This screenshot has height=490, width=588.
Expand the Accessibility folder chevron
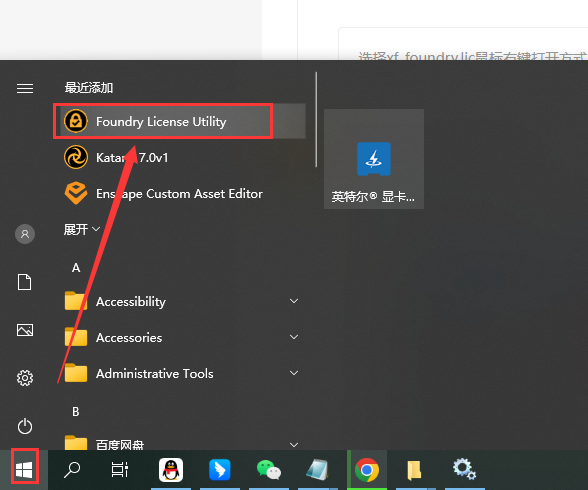pyautogui.click(x=294, y=301)
